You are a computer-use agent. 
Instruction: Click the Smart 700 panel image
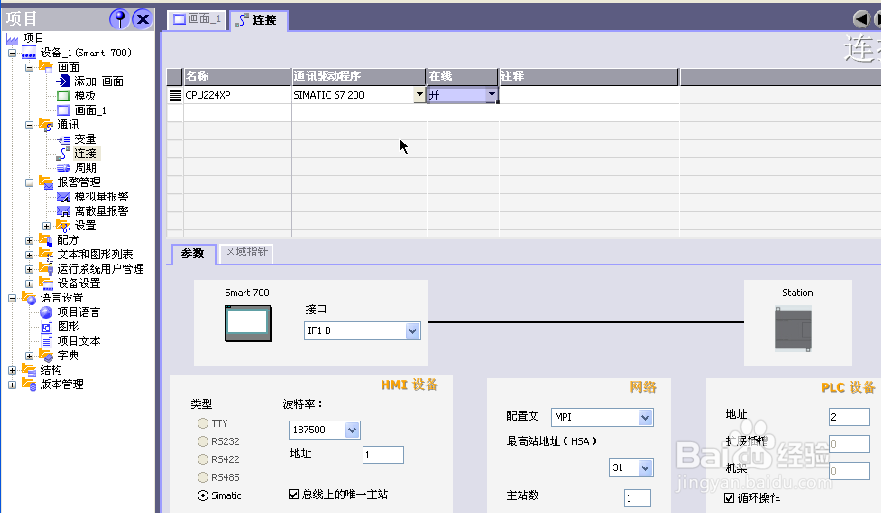(x=248, y=323)
